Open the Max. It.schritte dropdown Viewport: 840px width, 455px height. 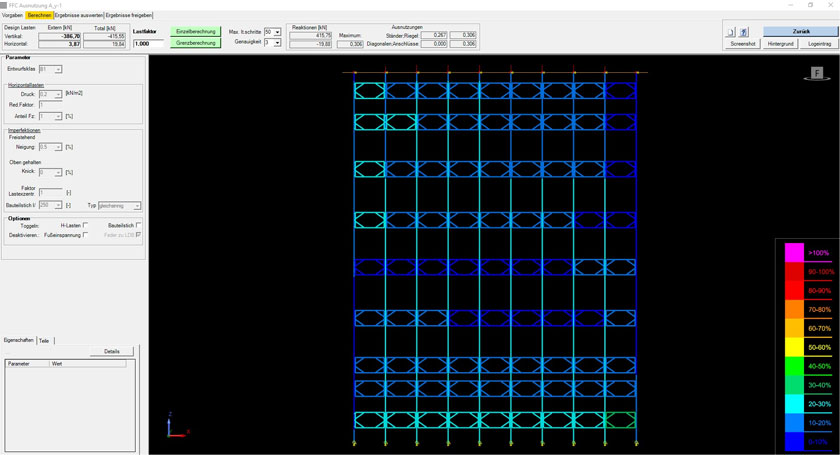(278, 32)
